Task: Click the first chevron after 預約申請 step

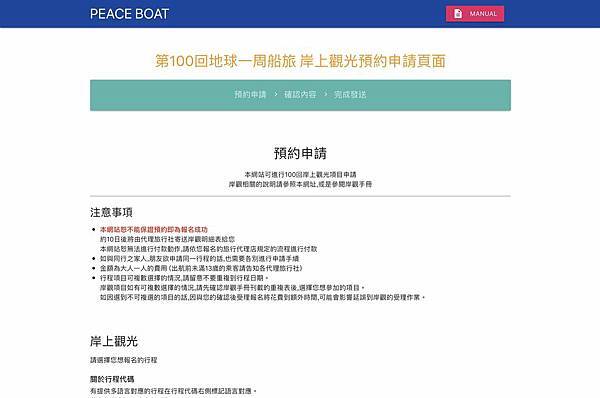Action: coord(276,94)
